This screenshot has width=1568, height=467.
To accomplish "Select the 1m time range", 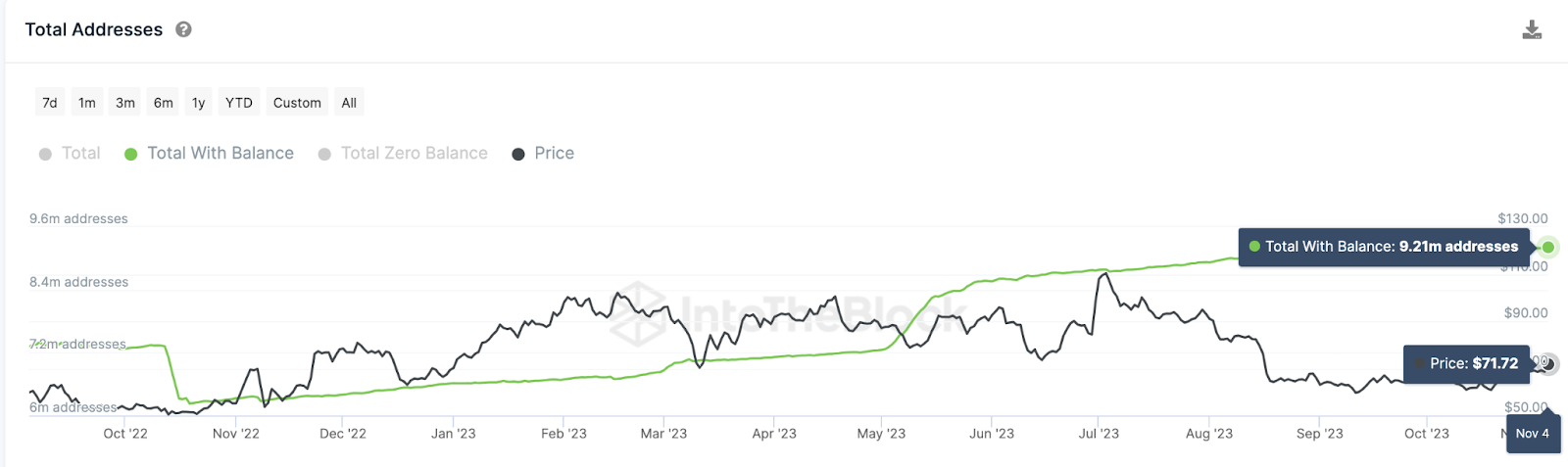I will pyautogui.click(x=87, y=103).
